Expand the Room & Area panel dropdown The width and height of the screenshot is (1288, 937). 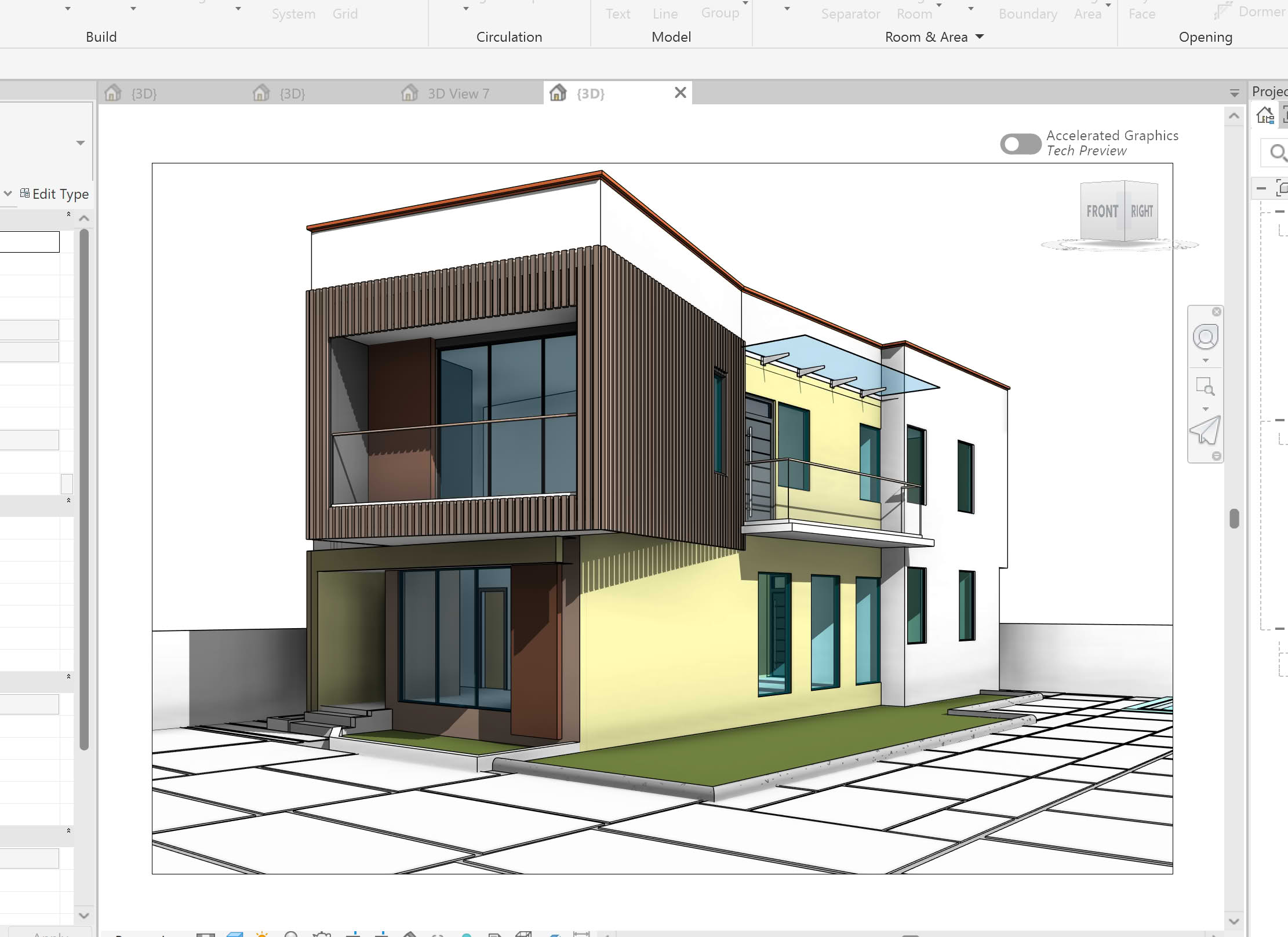click(x=980, y=37)
